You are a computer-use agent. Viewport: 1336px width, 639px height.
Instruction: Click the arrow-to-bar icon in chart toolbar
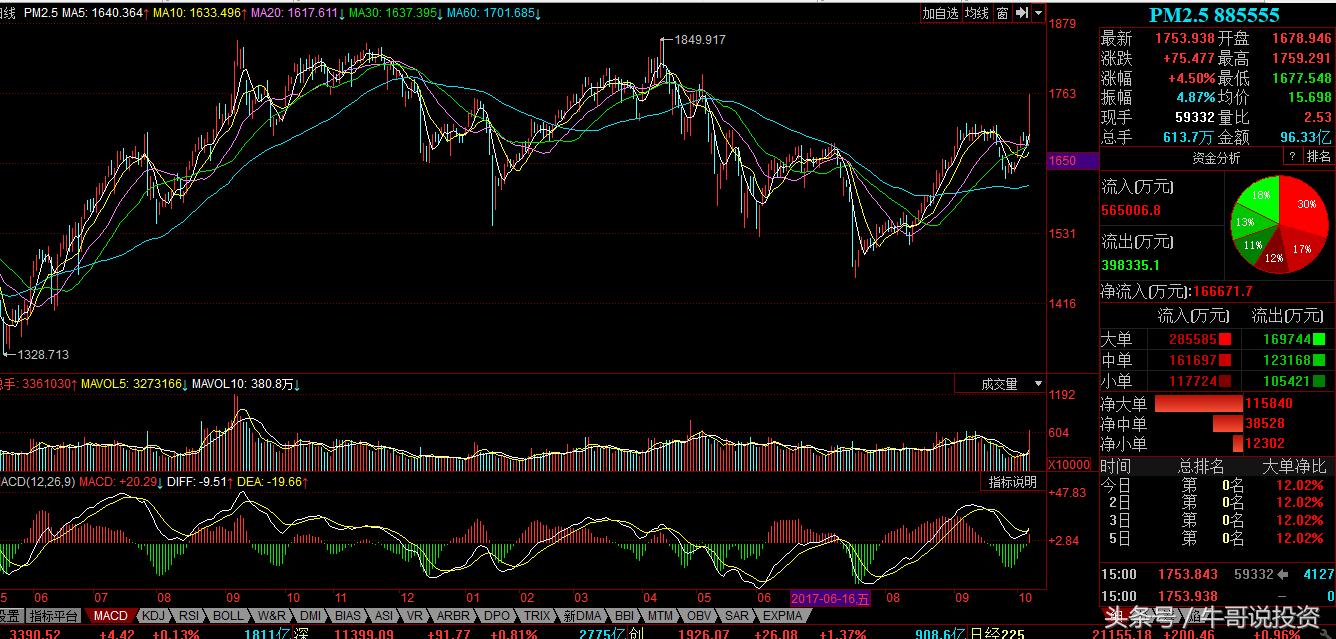1022,13
